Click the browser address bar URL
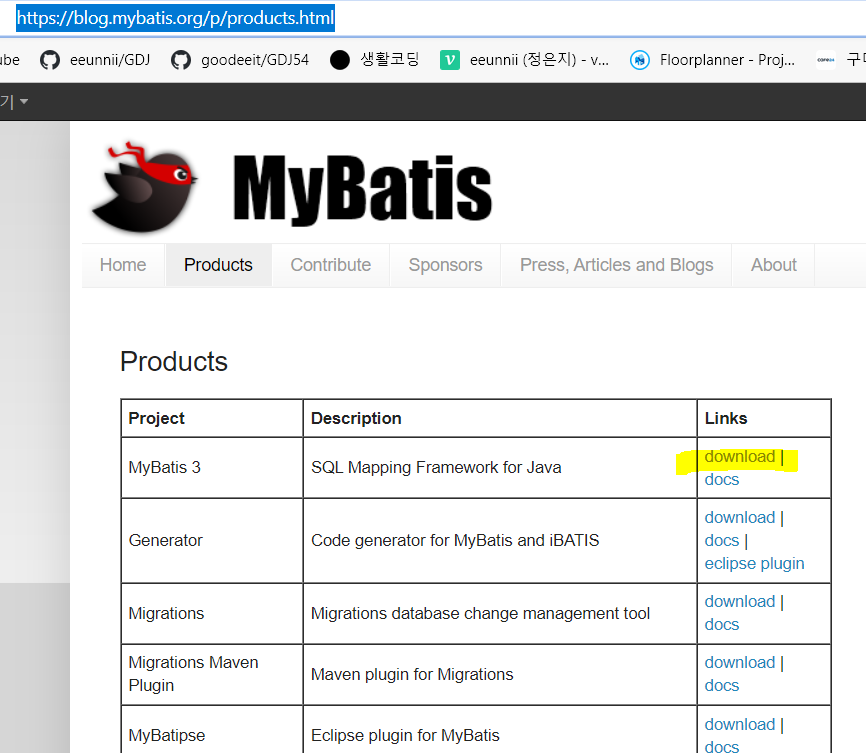The image size is (866, 753). [x=175, y=18]
